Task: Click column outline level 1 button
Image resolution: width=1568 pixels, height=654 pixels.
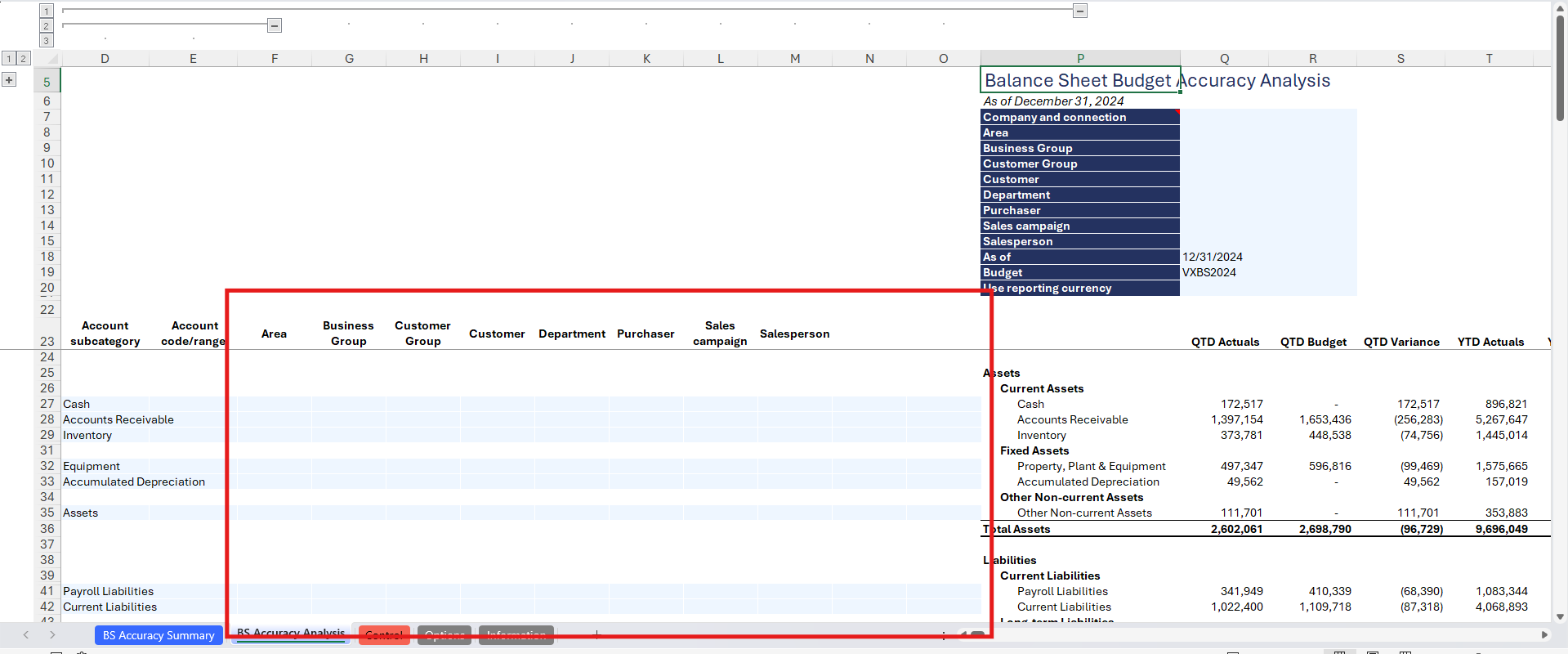Action: point(47,11)
